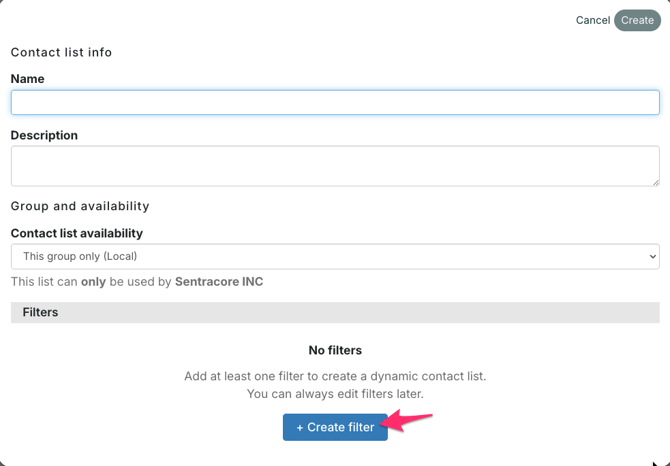The image size is (670, 466).
Task: Focus the Name input field
Action: click(x=335, y=102)
